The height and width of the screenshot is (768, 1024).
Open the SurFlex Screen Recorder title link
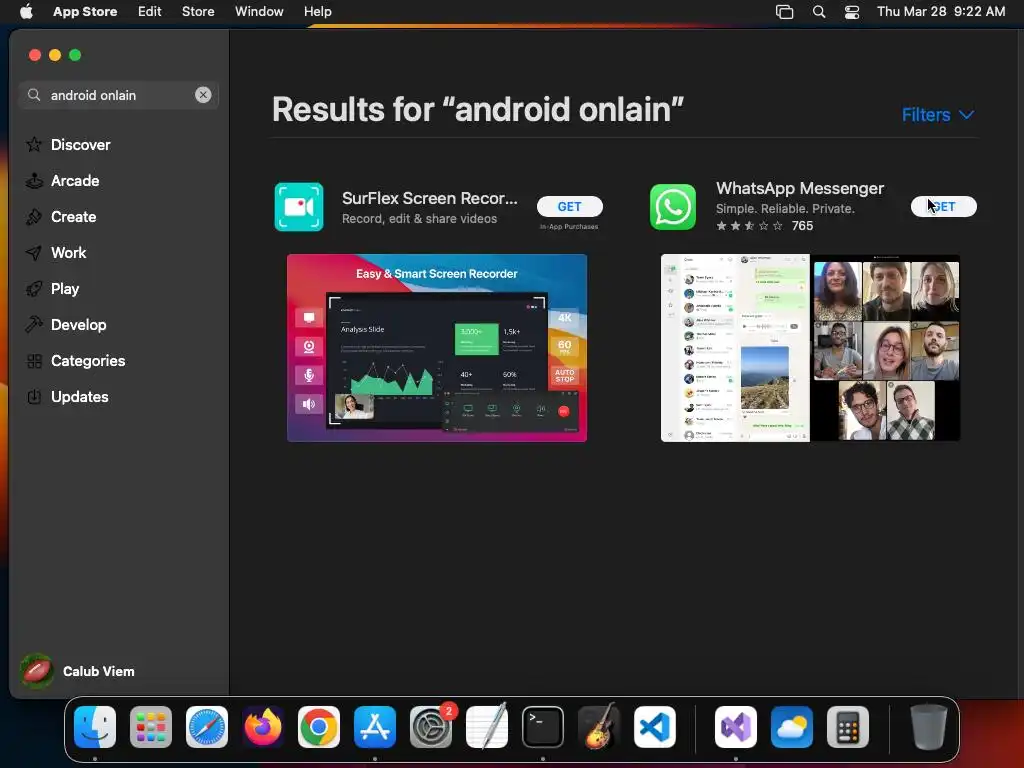pos(429,198)
